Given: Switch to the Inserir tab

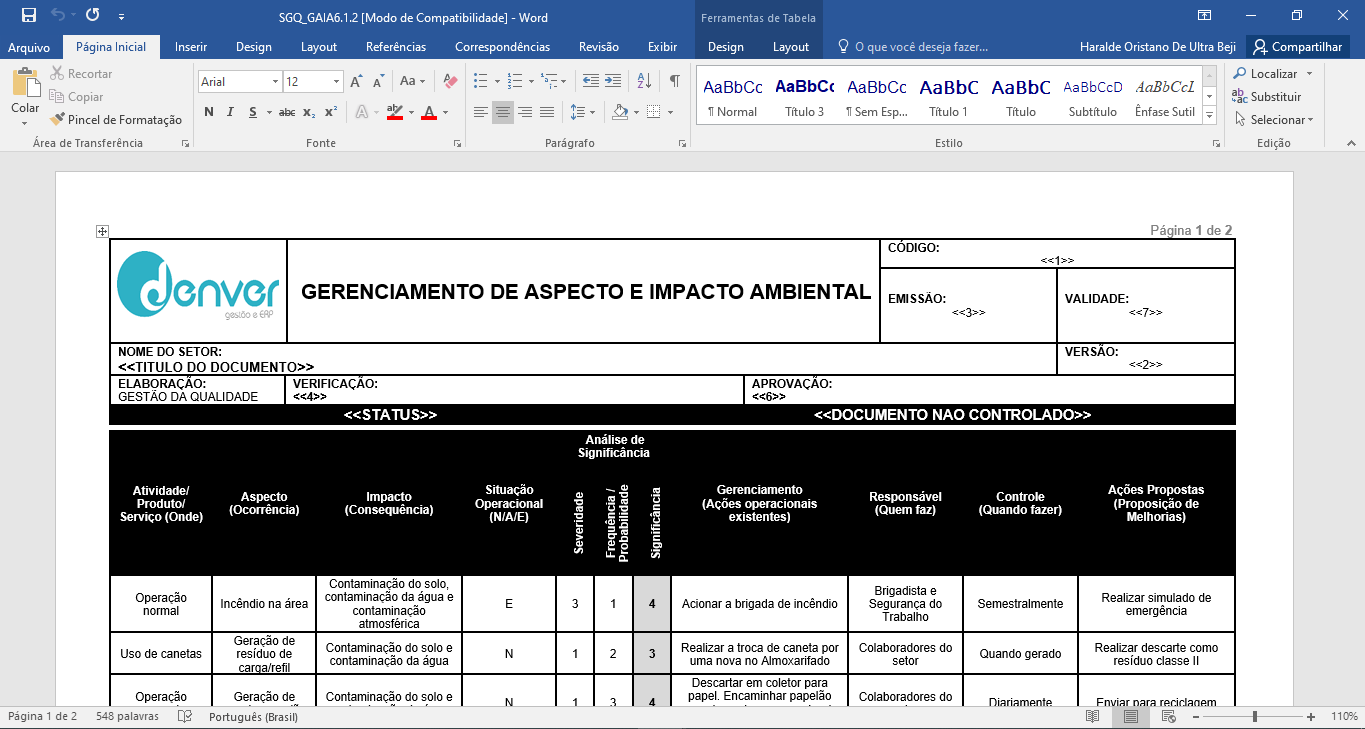Looking at the screenshot, I should click(x=191, y=47).
